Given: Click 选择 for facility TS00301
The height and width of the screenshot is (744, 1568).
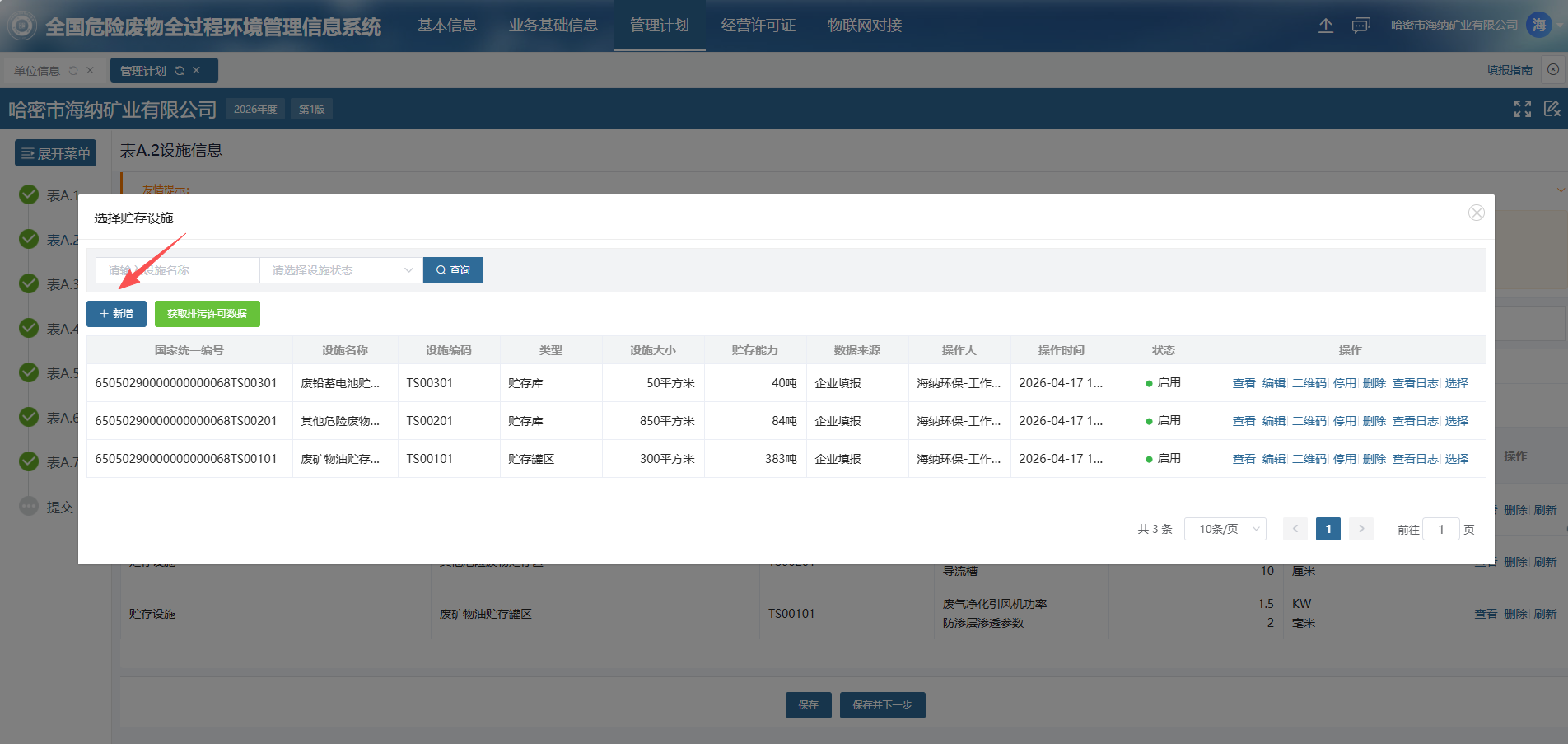Looking at the screenshot, I should click(1456, 383).
